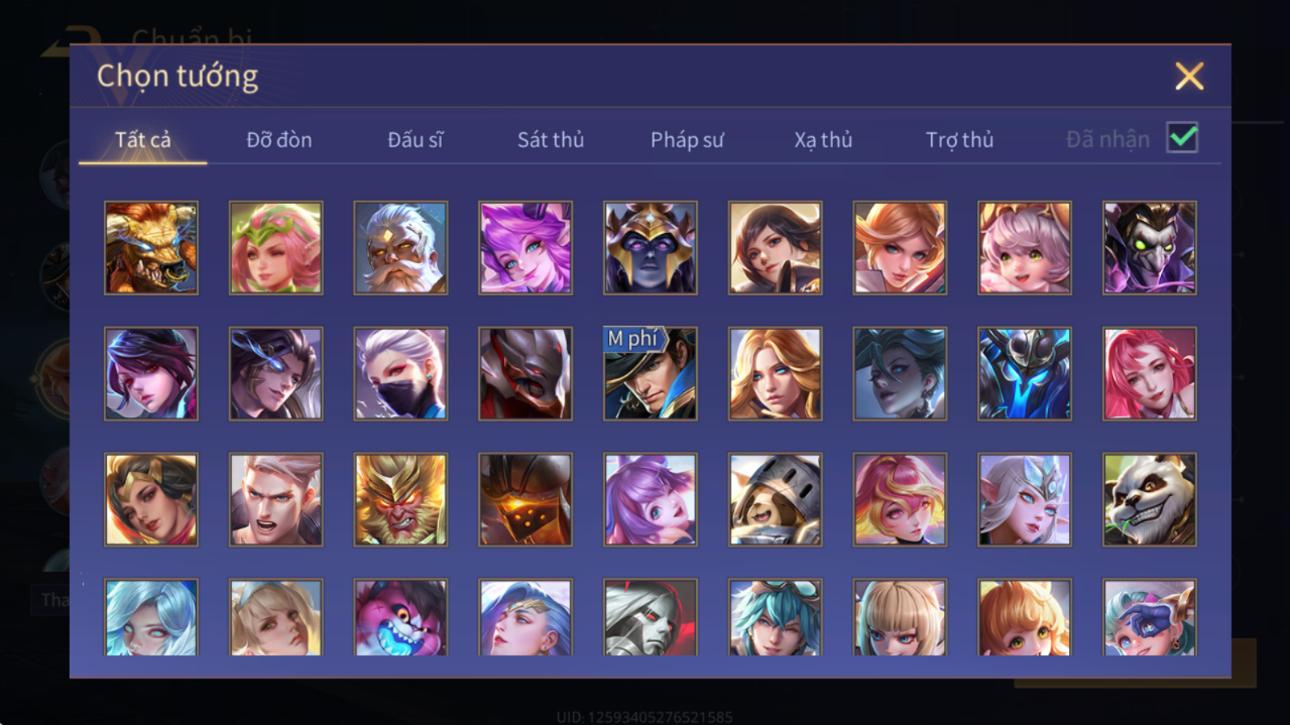Choose the hero marked "M phí"

click(650, 374)
